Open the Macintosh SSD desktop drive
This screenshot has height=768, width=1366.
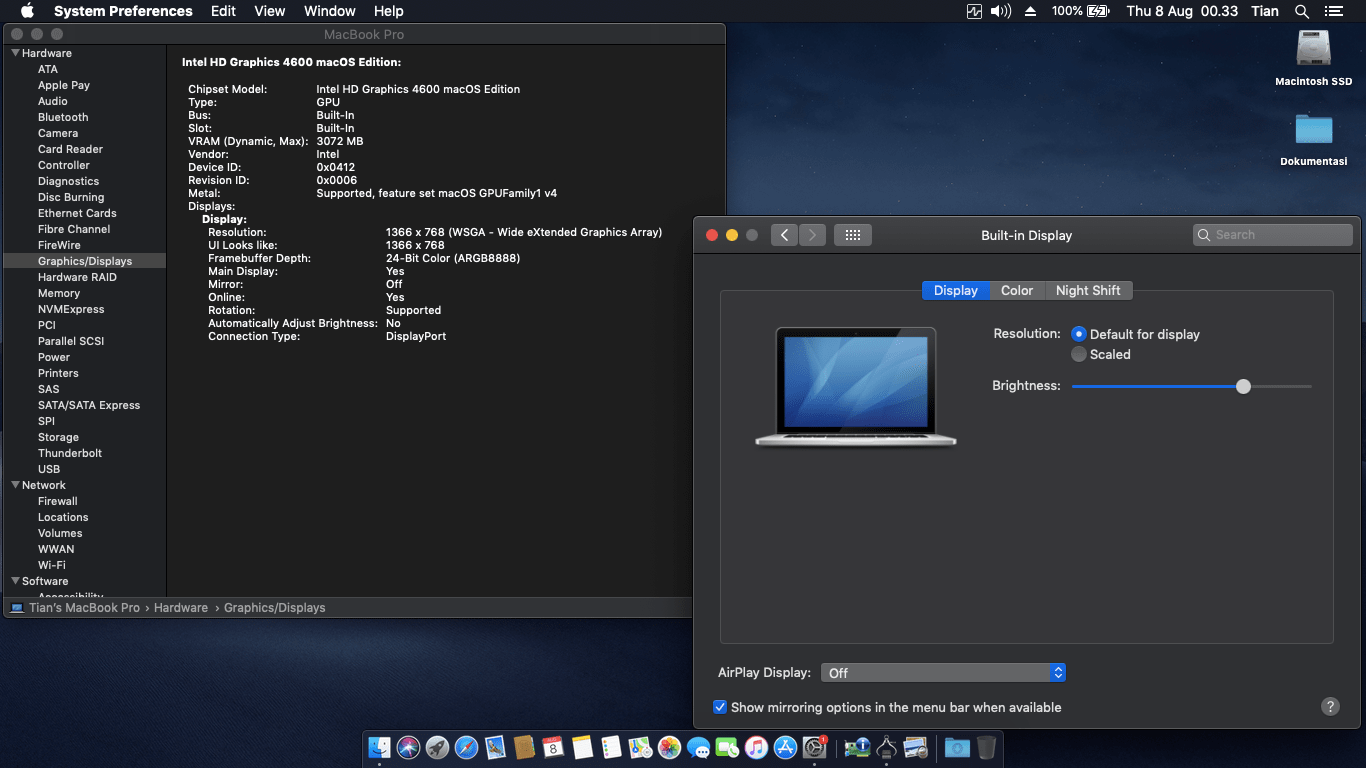coord(1314,58)
